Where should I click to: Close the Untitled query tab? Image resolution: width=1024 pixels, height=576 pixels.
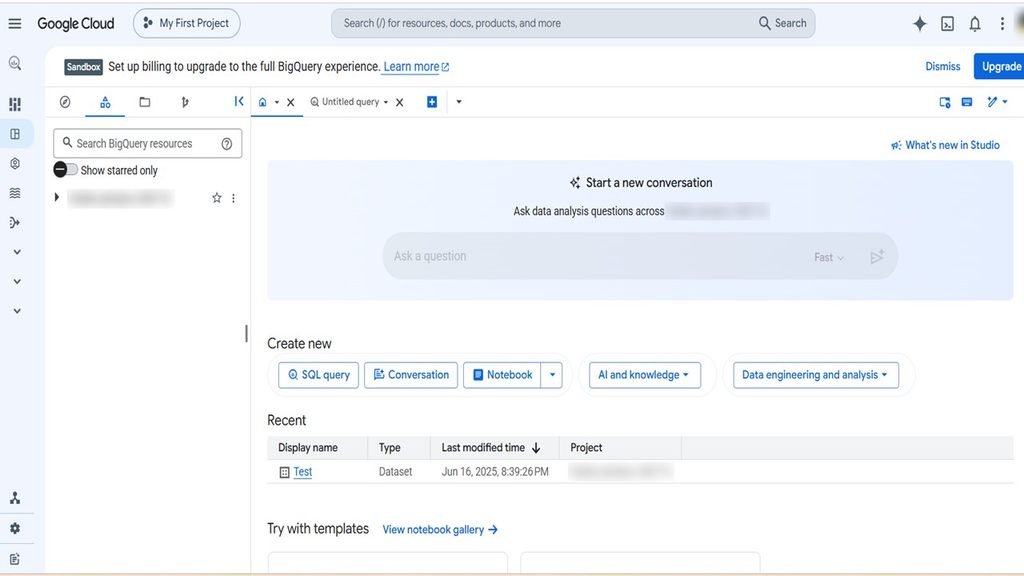(x=400, y=103)
